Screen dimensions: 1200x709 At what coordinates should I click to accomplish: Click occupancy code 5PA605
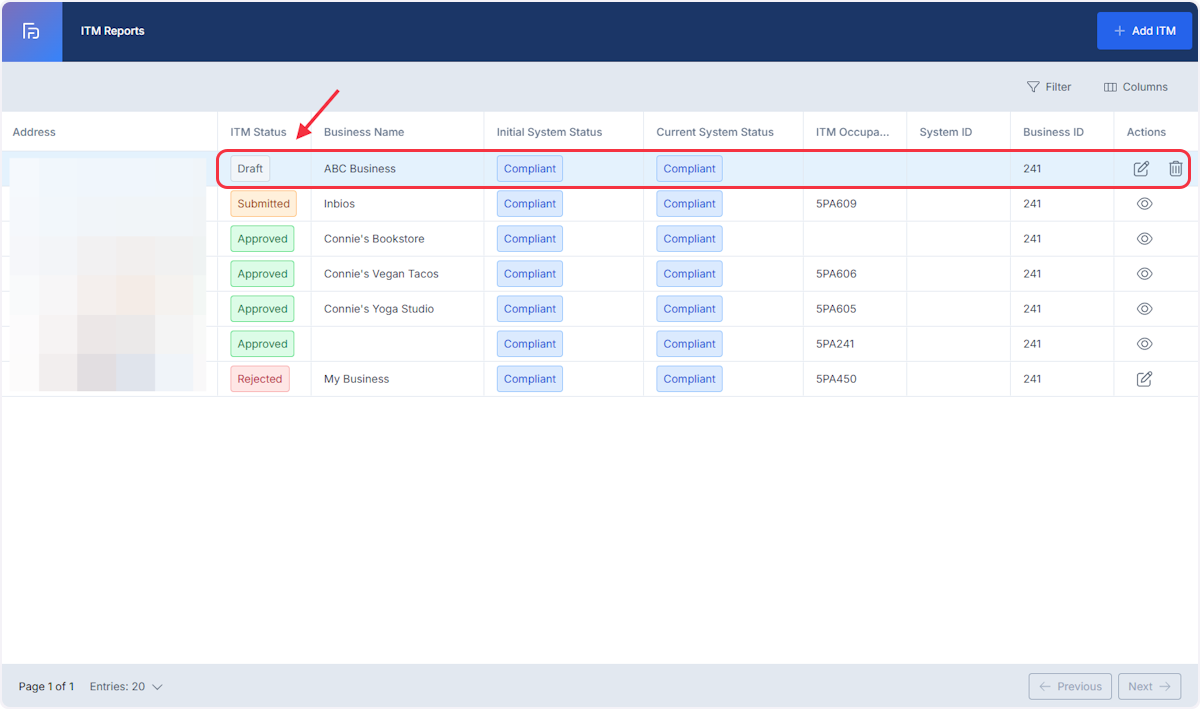pyautogui.click(x=836, y=309)
